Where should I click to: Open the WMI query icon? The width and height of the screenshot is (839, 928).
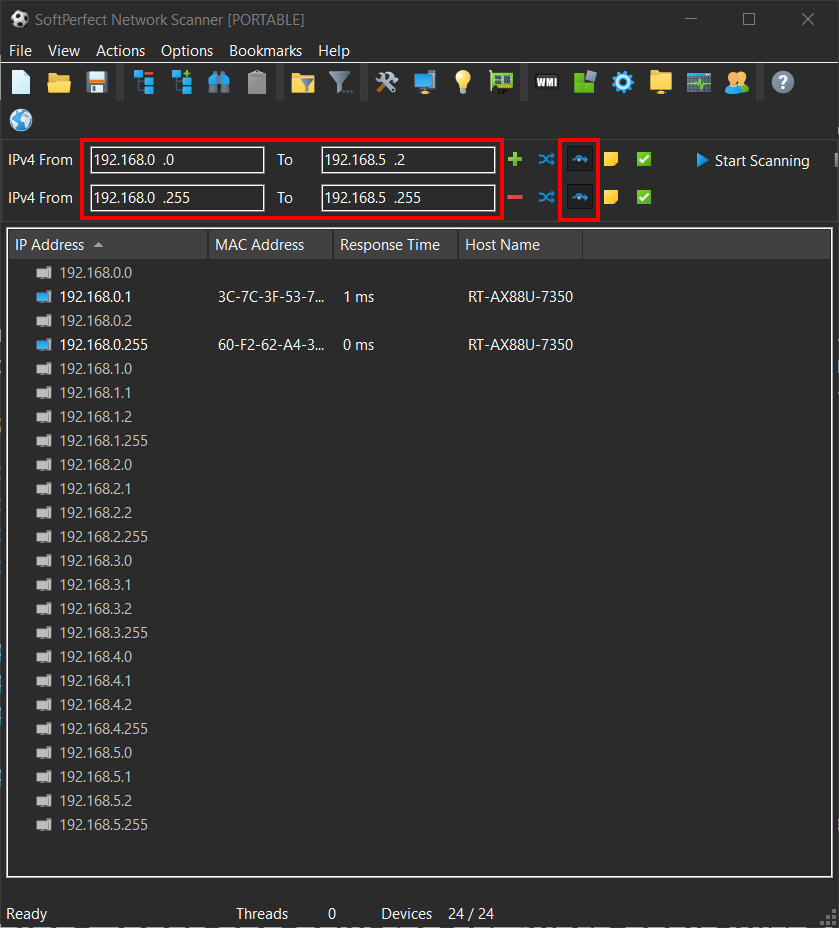(547, 82)
